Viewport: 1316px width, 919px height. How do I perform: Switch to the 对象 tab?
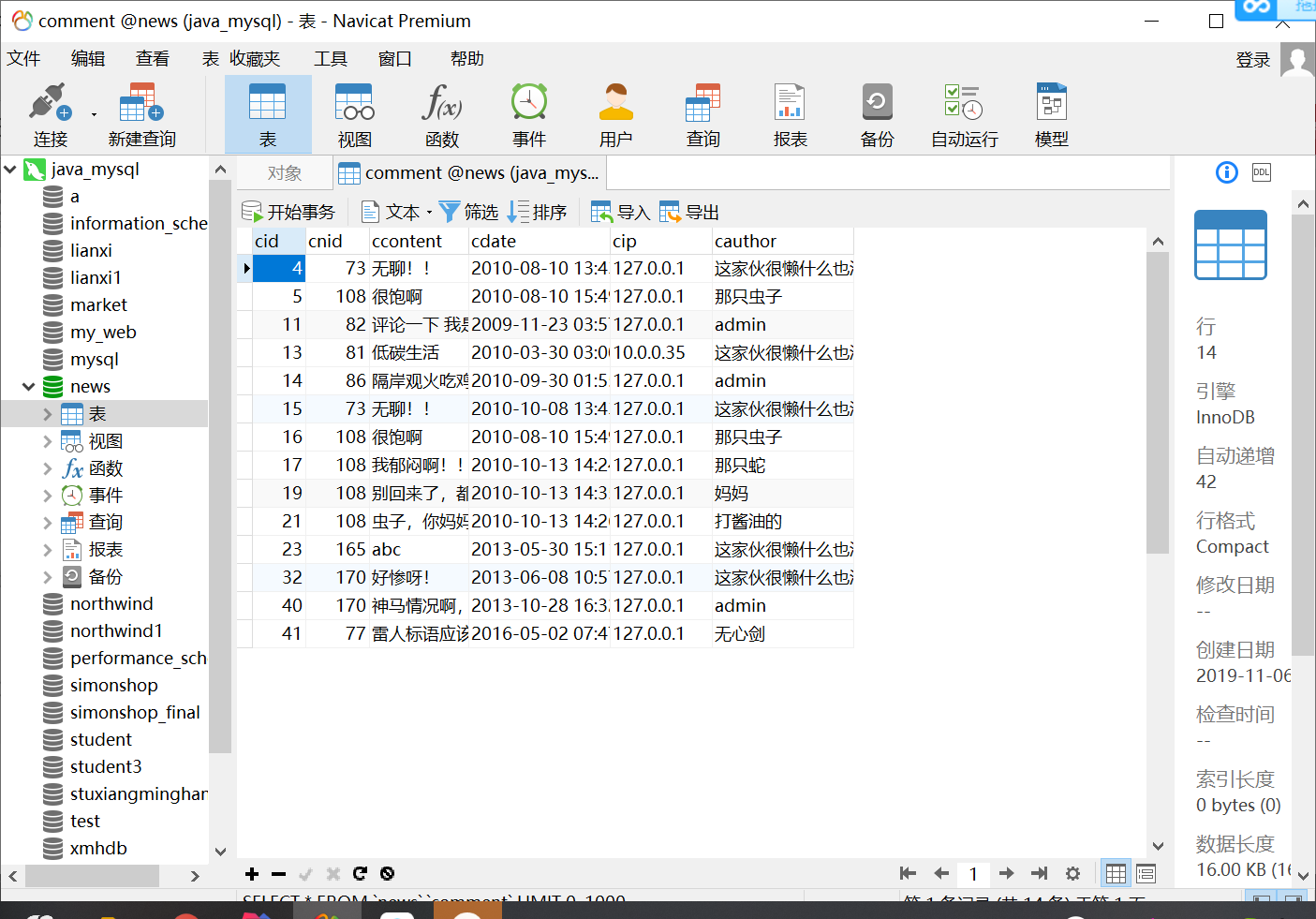coord(284,172)
